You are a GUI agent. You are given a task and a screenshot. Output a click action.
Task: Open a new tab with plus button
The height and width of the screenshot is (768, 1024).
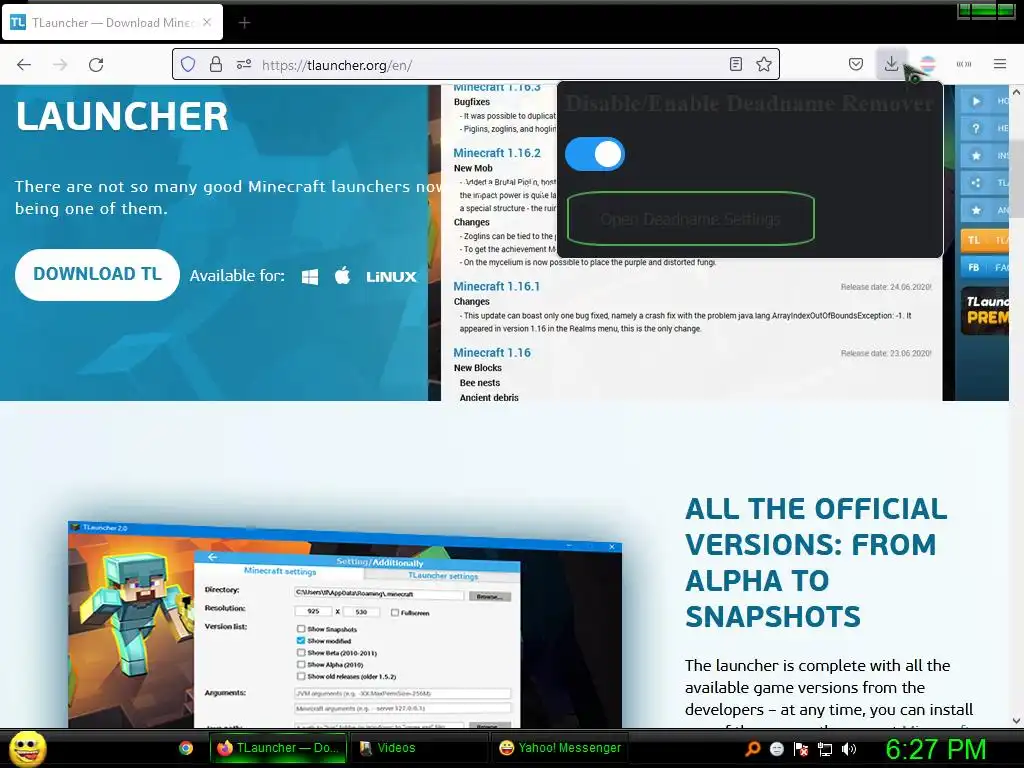click(244, 23)
